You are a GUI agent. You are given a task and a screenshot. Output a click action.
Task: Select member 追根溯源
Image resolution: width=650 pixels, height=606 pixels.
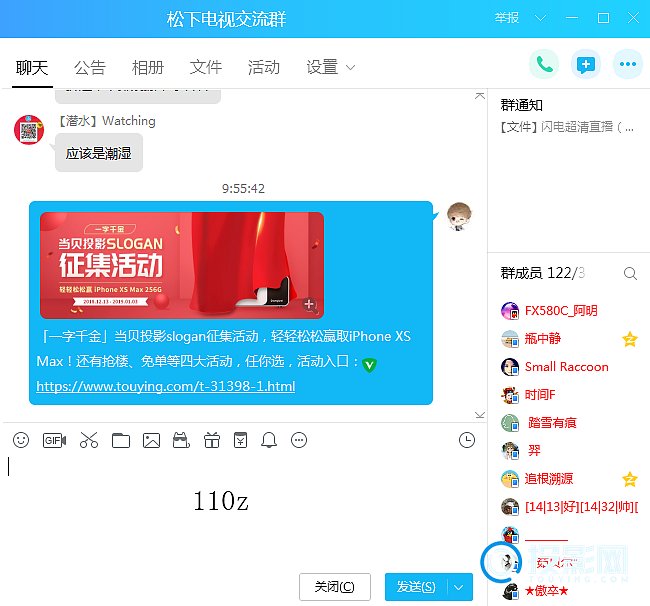[x=549, y=479]
